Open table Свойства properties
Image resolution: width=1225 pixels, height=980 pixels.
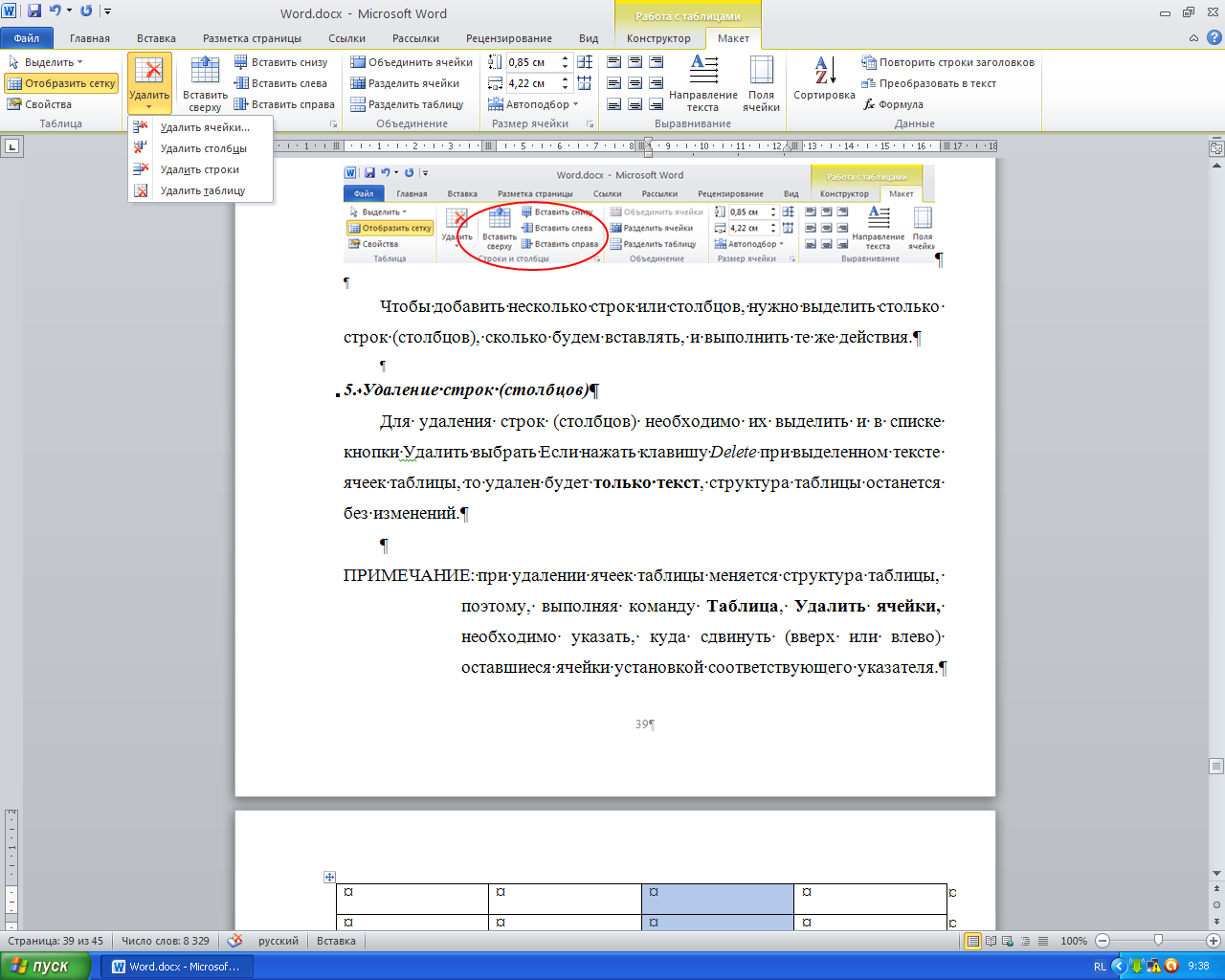pyautogui.click(x=39, y=104)
